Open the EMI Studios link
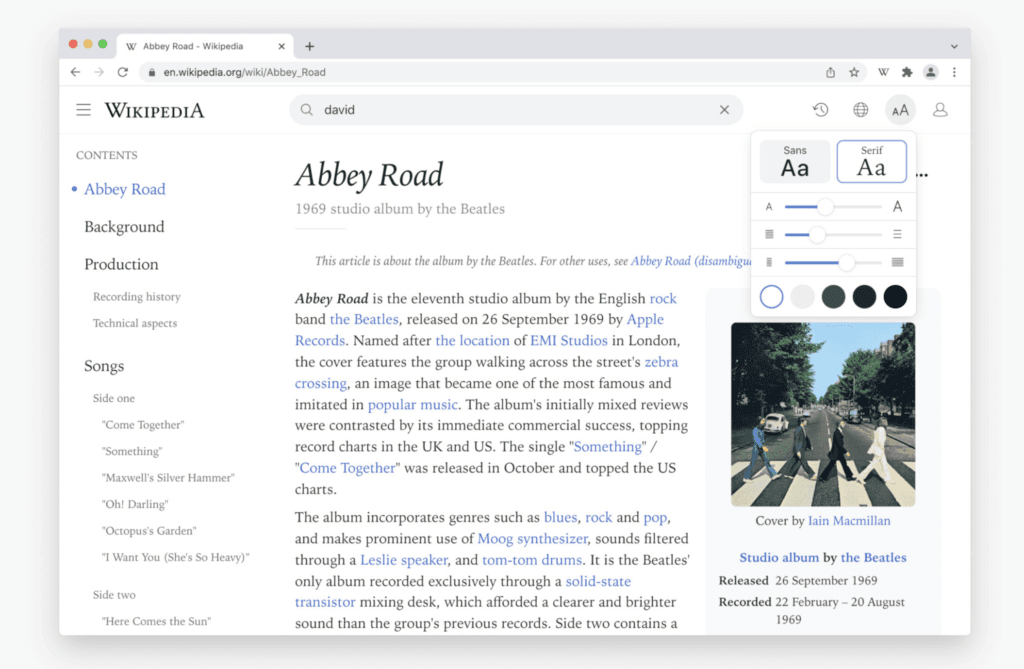Viewport: 1024px width, 669px height. (x=569, y=341)
